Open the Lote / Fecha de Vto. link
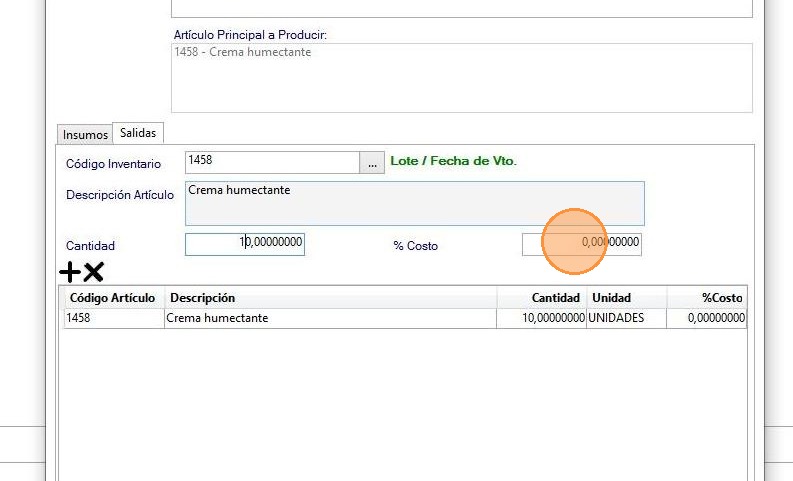 453,161
